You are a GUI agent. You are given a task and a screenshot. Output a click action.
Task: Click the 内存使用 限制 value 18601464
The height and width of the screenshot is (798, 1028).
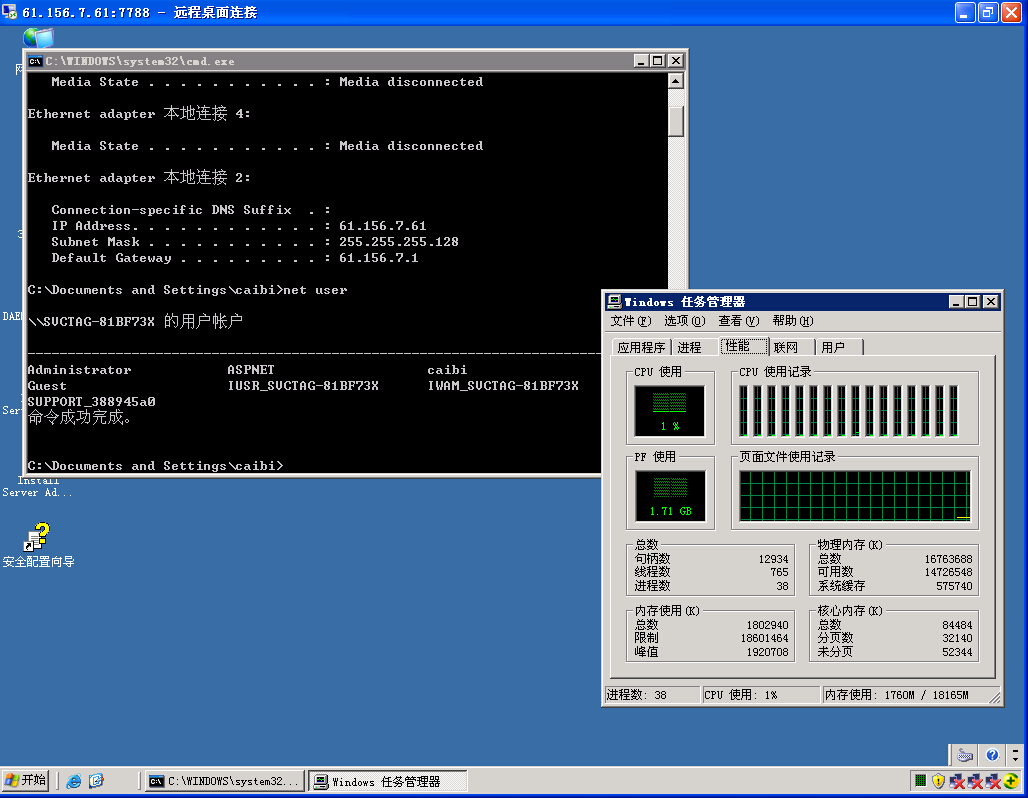point(764,638)
